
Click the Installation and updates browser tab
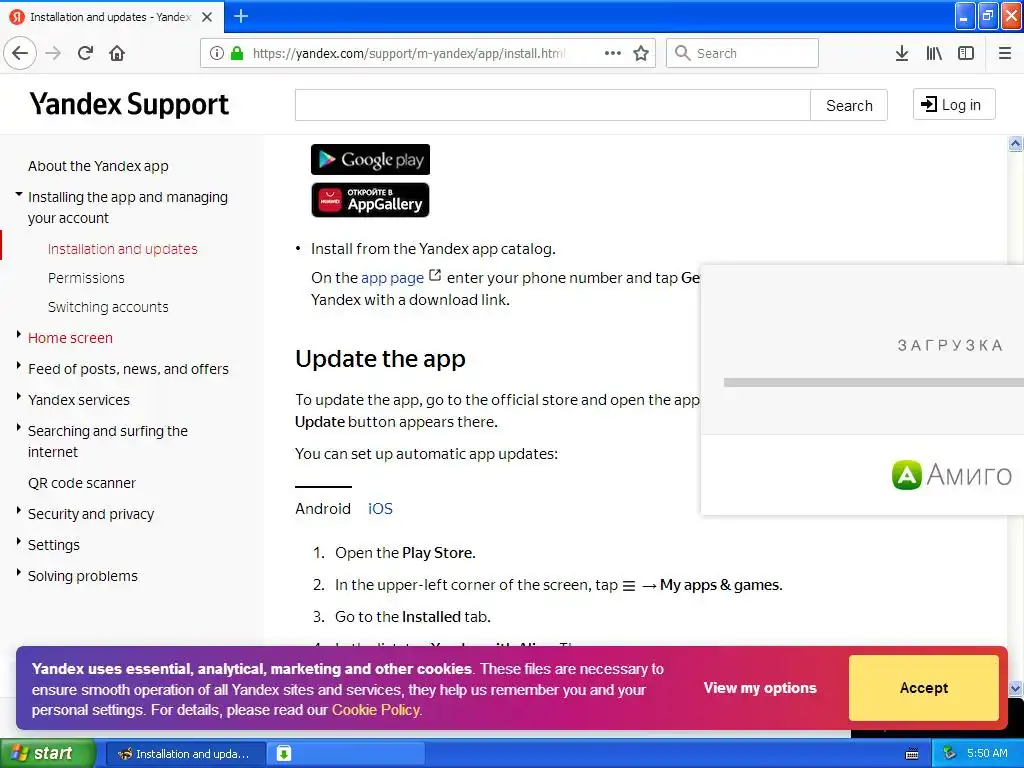coord(111,17)
